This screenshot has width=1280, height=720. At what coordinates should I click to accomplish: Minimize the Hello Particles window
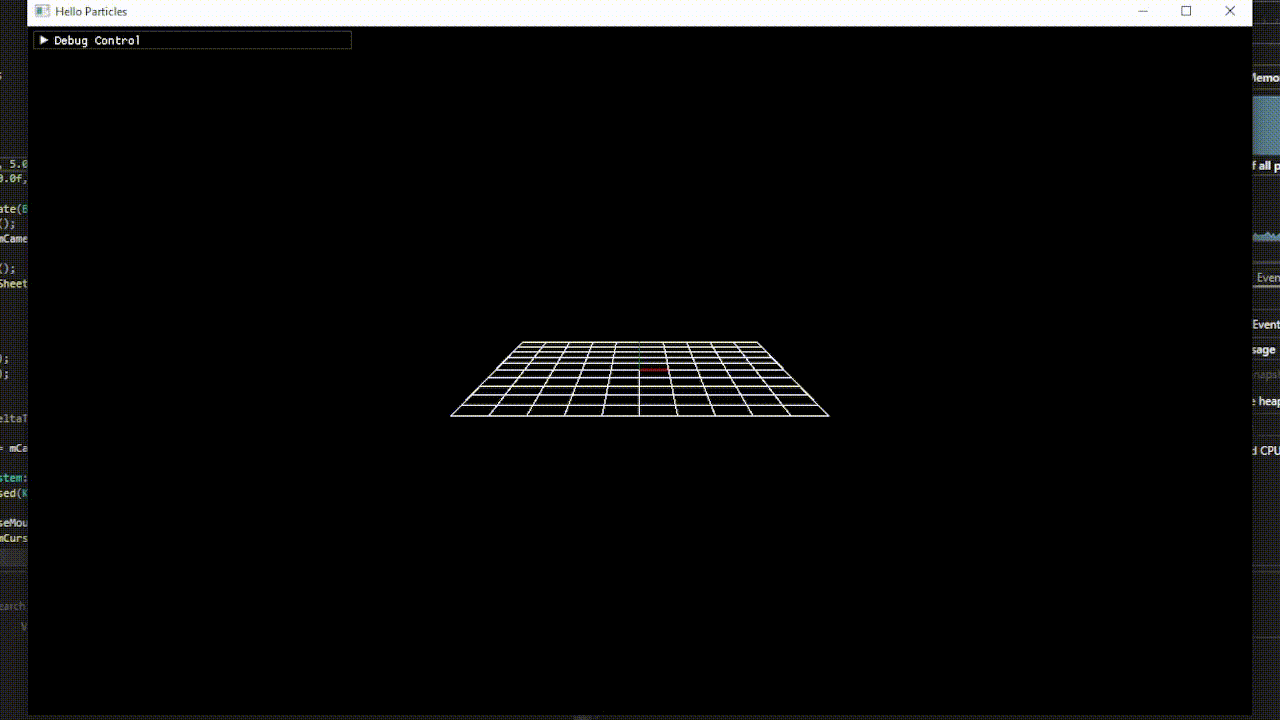click(1143, 11)
